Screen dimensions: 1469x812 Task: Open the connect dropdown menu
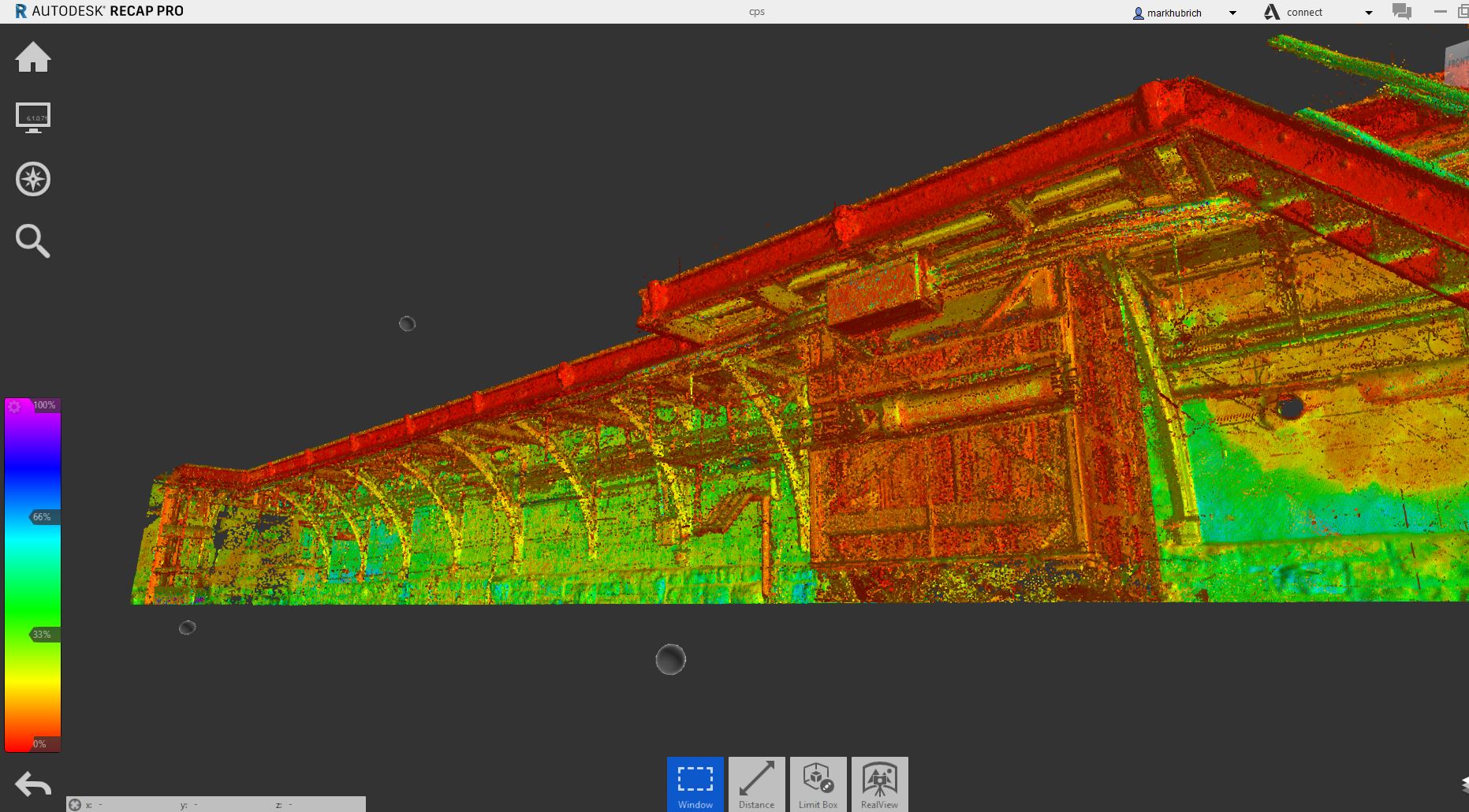(x=1304, y=12)
